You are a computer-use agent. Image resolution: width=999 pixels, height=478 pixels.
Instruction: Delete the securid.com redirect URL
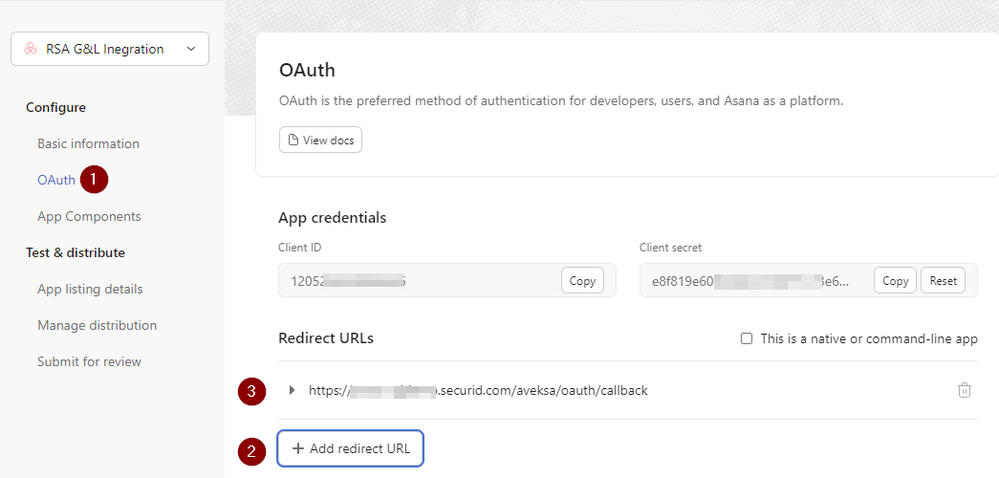(965, 390)
